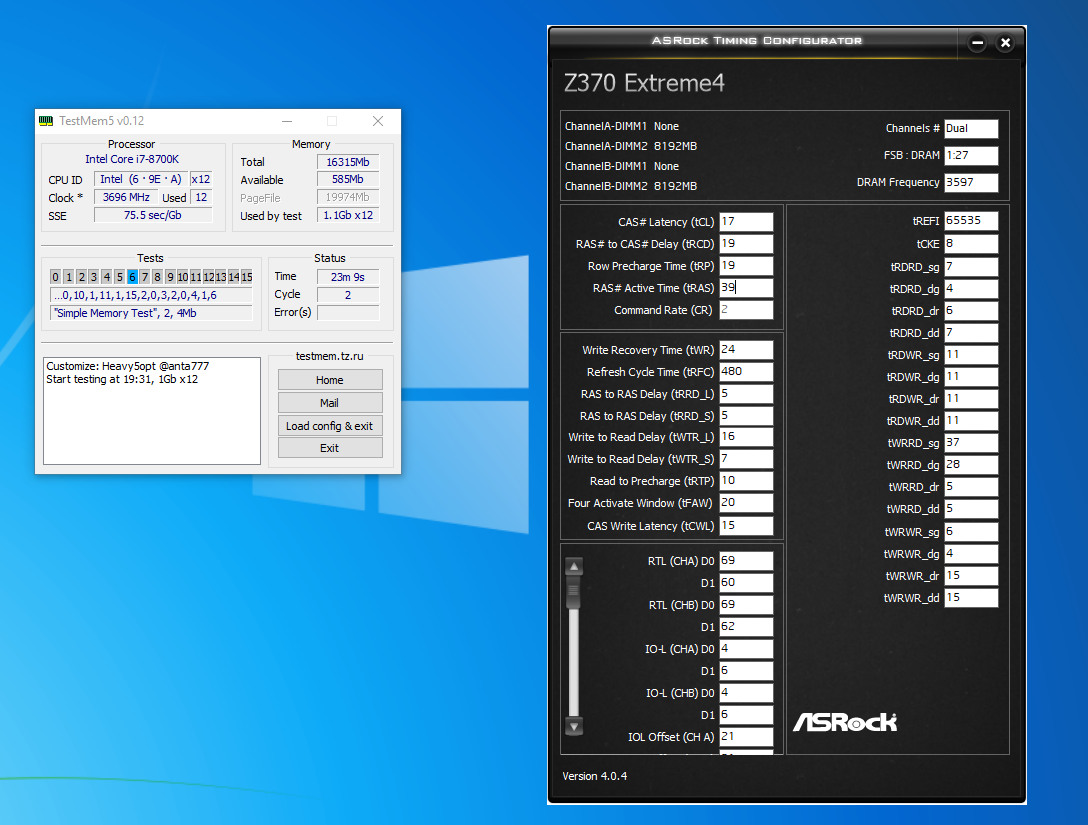The image size is (1088, 825).
Task: Click the CAS Write Latency (tCWL) field
Action: 746,526
